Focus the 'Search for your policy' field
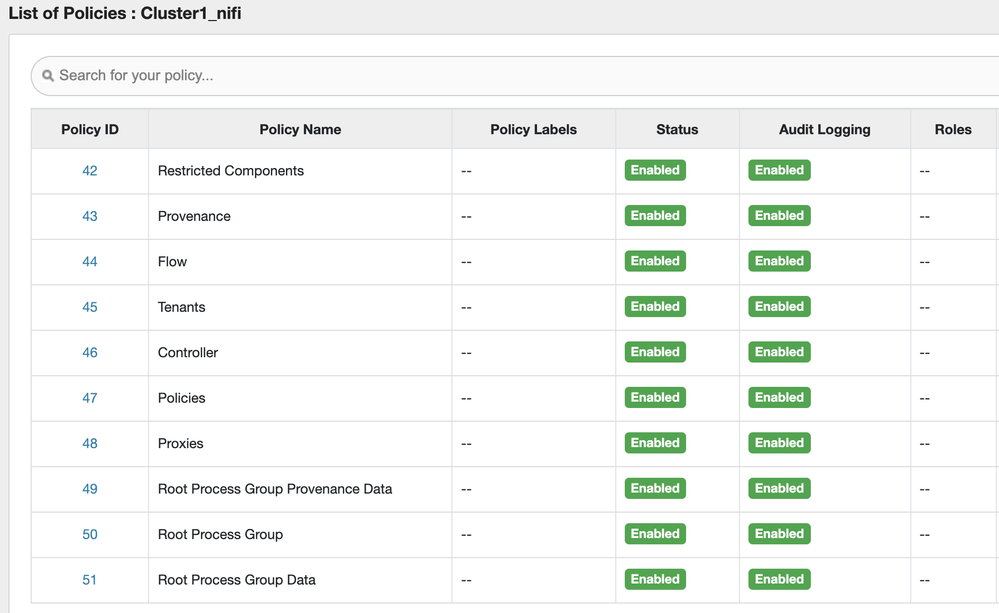The width and height of the screenshot is (999, 613). [515, 76]
